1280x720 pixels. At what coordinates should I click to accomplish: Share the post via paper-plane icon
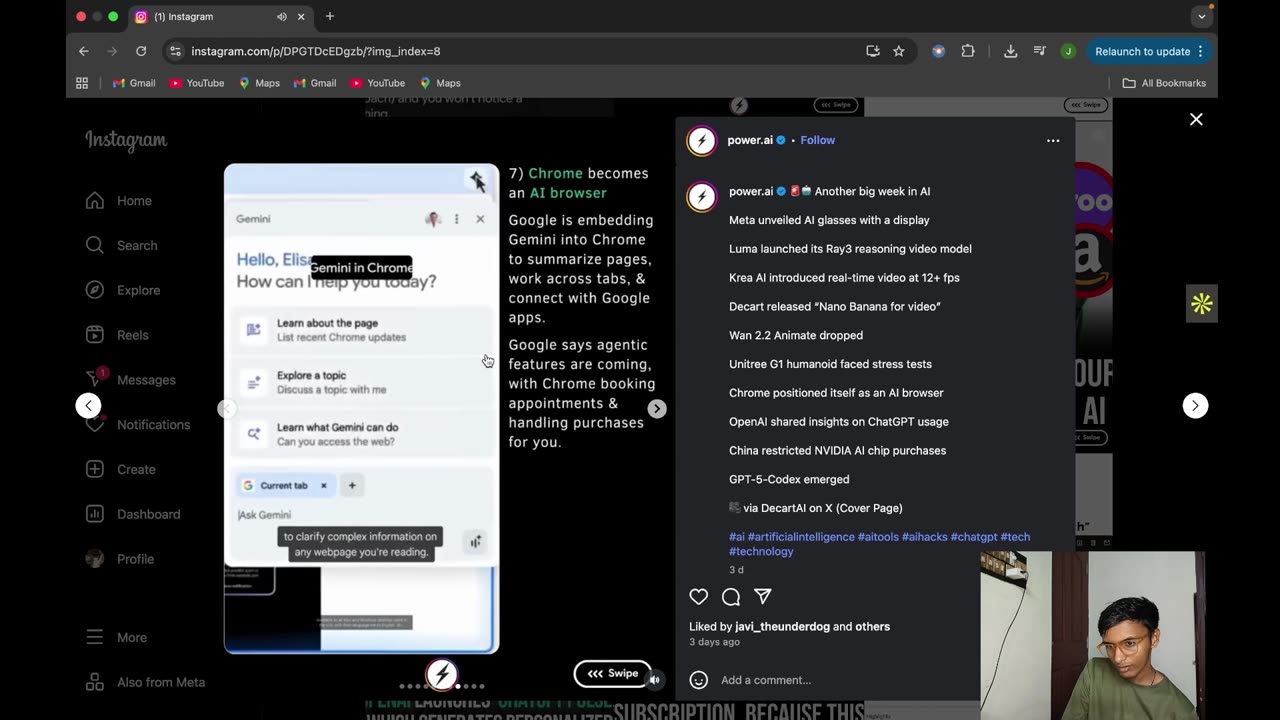pyautogui.click(x=763, y=597)
